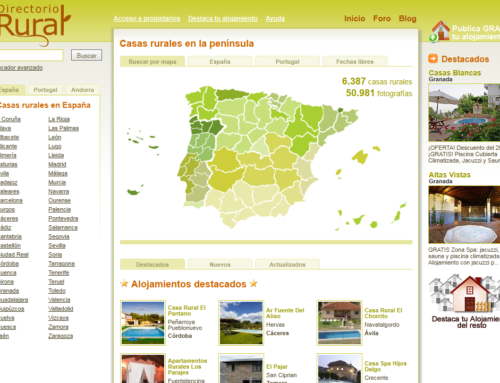Click the Mallorca island on the map
The height and width of the screenshot is (383, 500).
(x=360, y=157)
